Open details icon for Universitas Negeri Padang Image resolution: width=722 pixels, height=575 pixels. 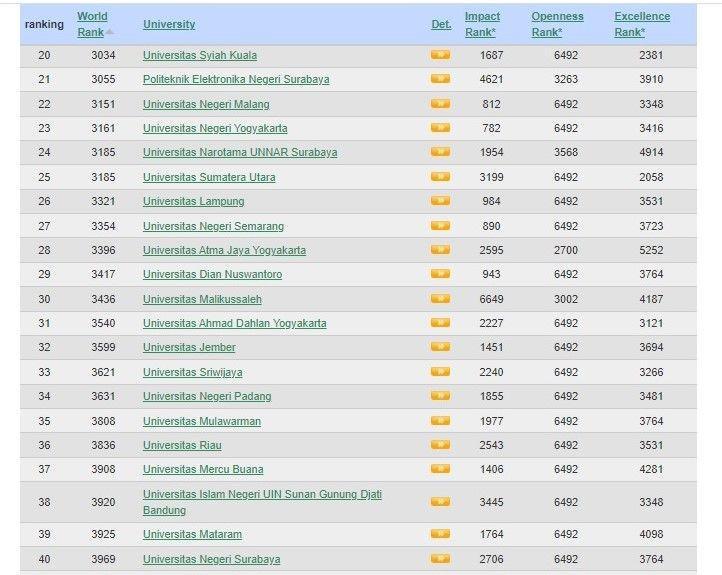click(440, 396)
